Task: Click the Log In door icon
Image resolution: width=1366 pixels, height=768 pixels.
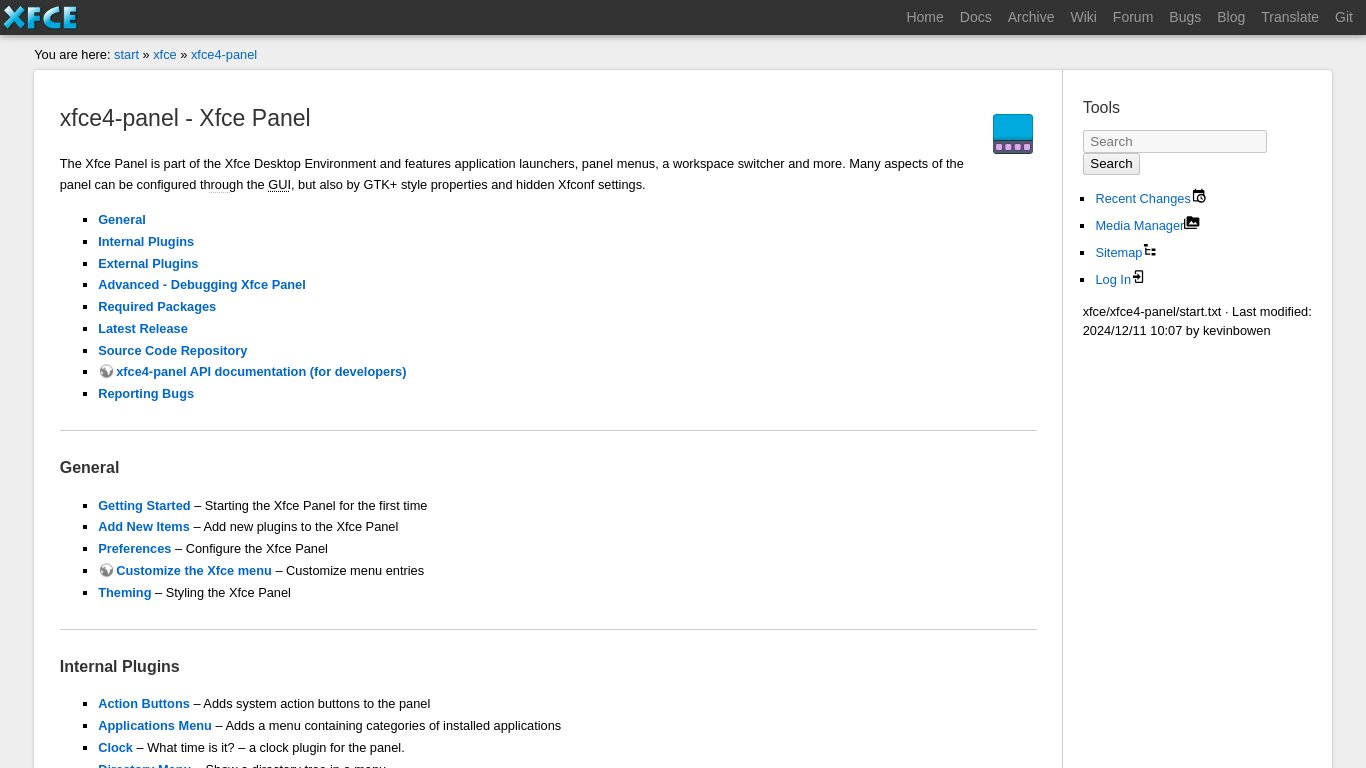Action: 1139,277
